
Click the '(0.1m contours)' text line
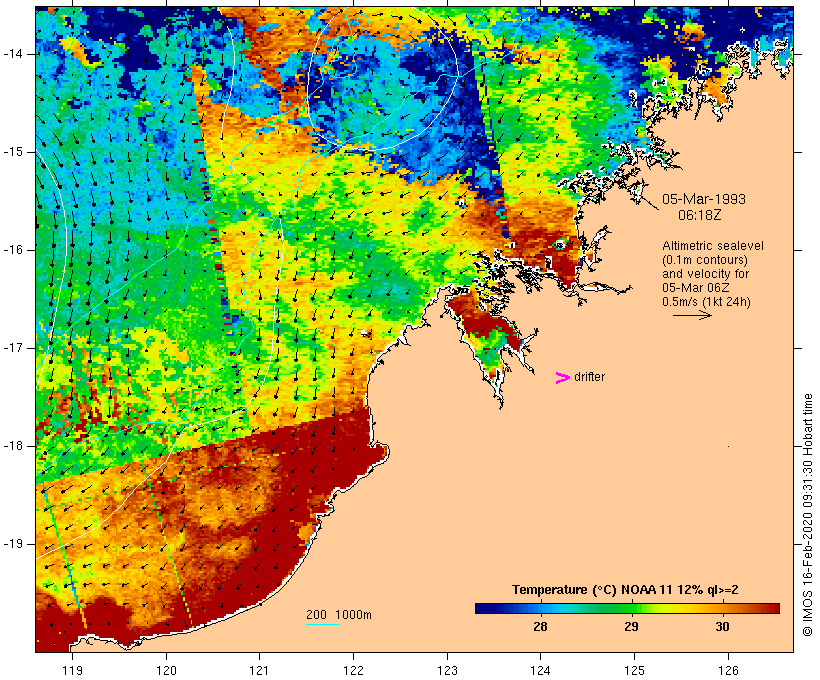coord(705,259)
